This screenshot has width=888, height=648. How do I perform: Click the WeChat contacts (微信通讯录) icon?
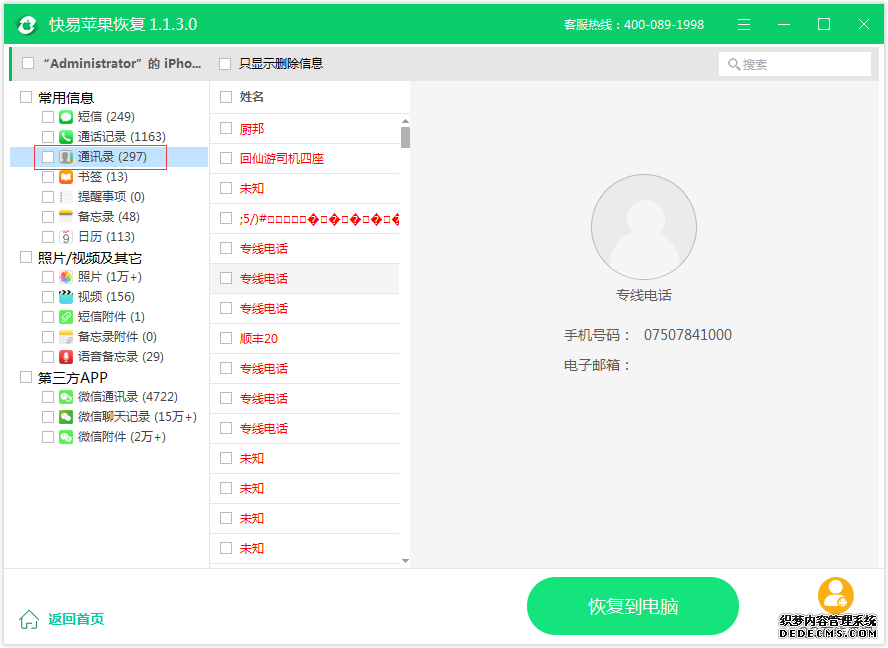pos(66,397)
